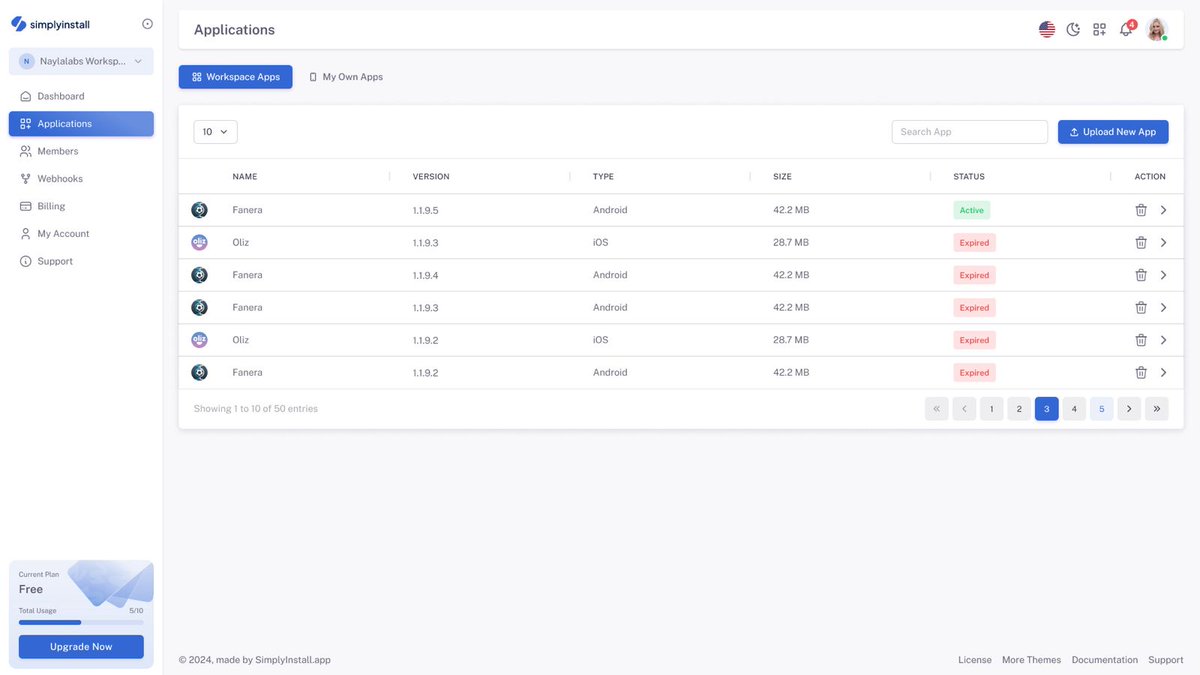This screenshot has width=1200, height=675.
Task: Focus the Search App field
Action: point(970,132)
